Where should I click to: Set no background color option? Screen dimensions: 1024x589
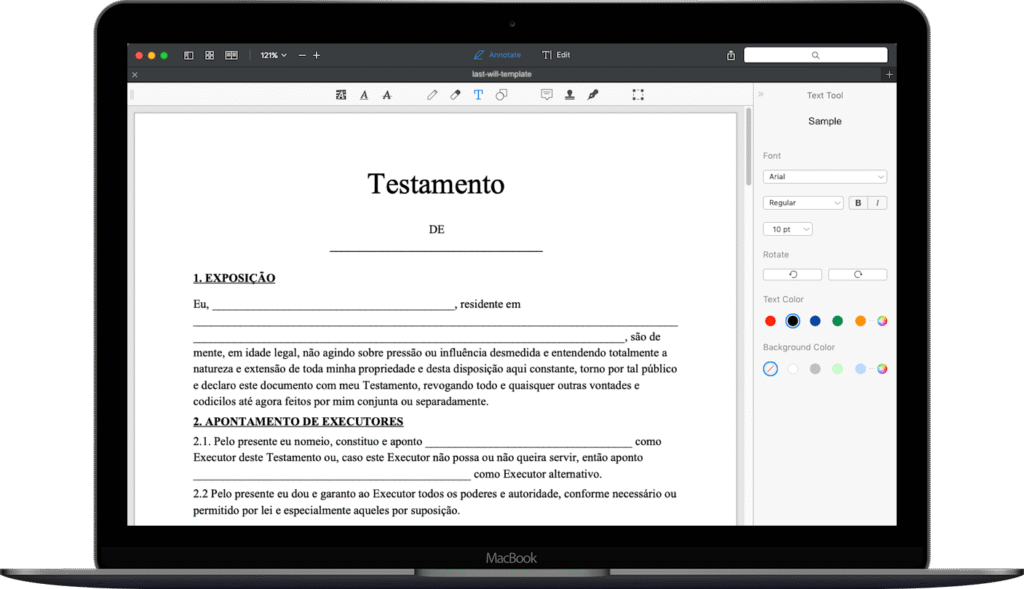(770, 369)
